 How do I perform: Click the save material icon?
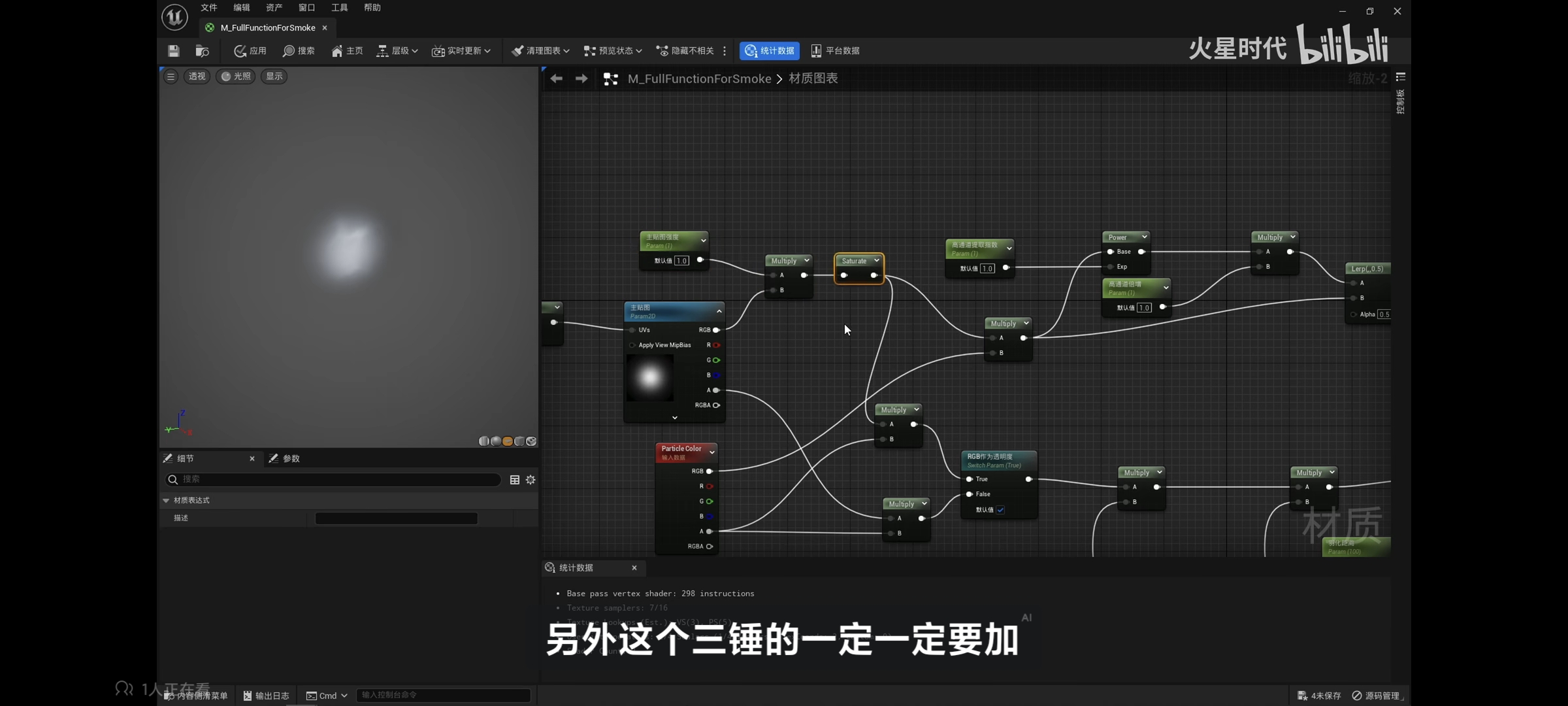[173, 50]
